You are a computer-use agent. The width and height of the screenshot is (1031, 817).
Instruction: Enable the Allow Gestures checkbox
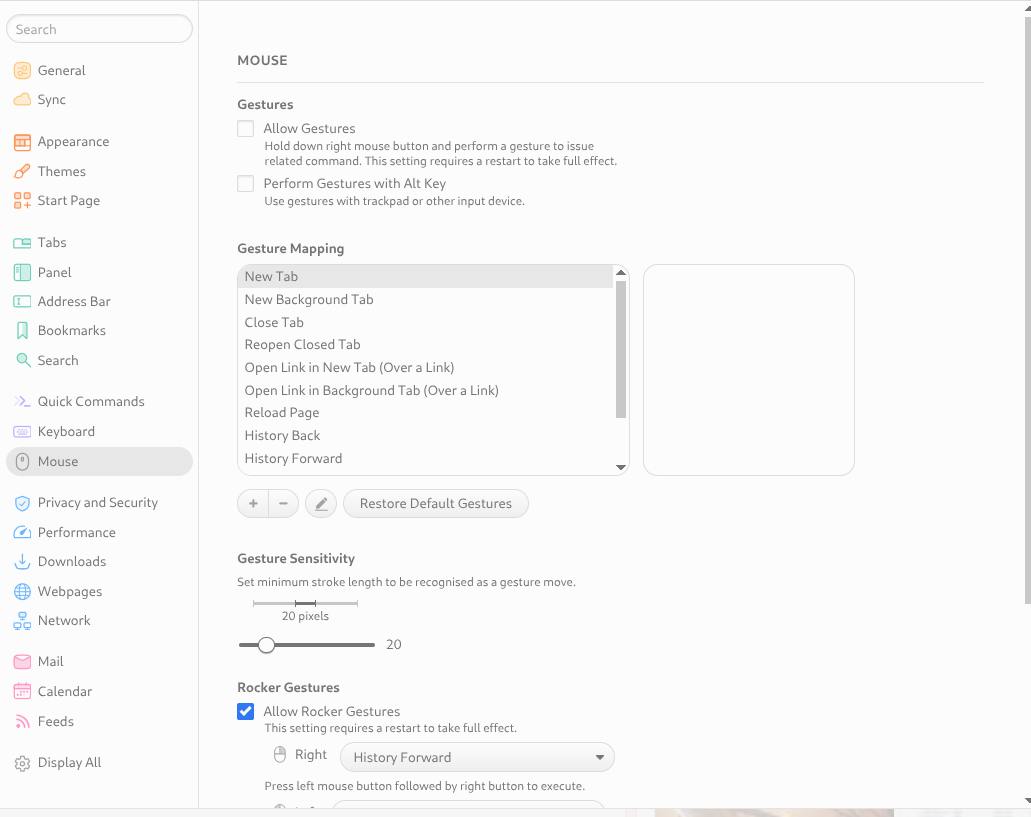[245, 128]
